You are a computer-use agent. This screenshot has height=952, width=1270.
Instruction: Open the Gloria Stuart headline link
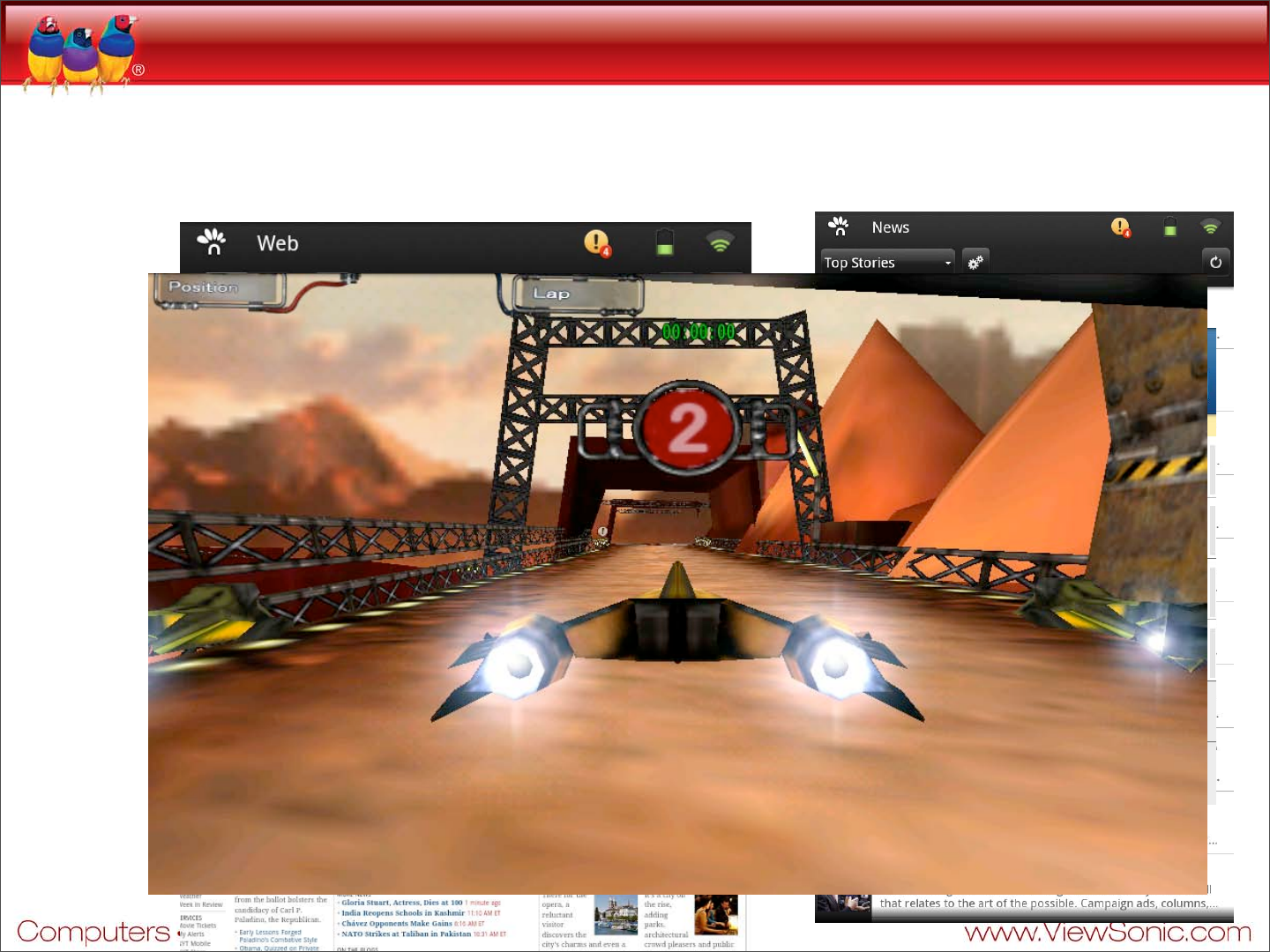pyautogui.click(x=402, y=903)
